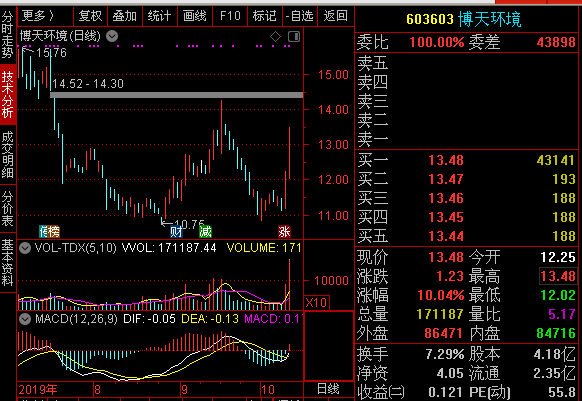Click the diamond icon above the chart
The height and width of the screenshot is (401, 582).
[x=275, y=36]
